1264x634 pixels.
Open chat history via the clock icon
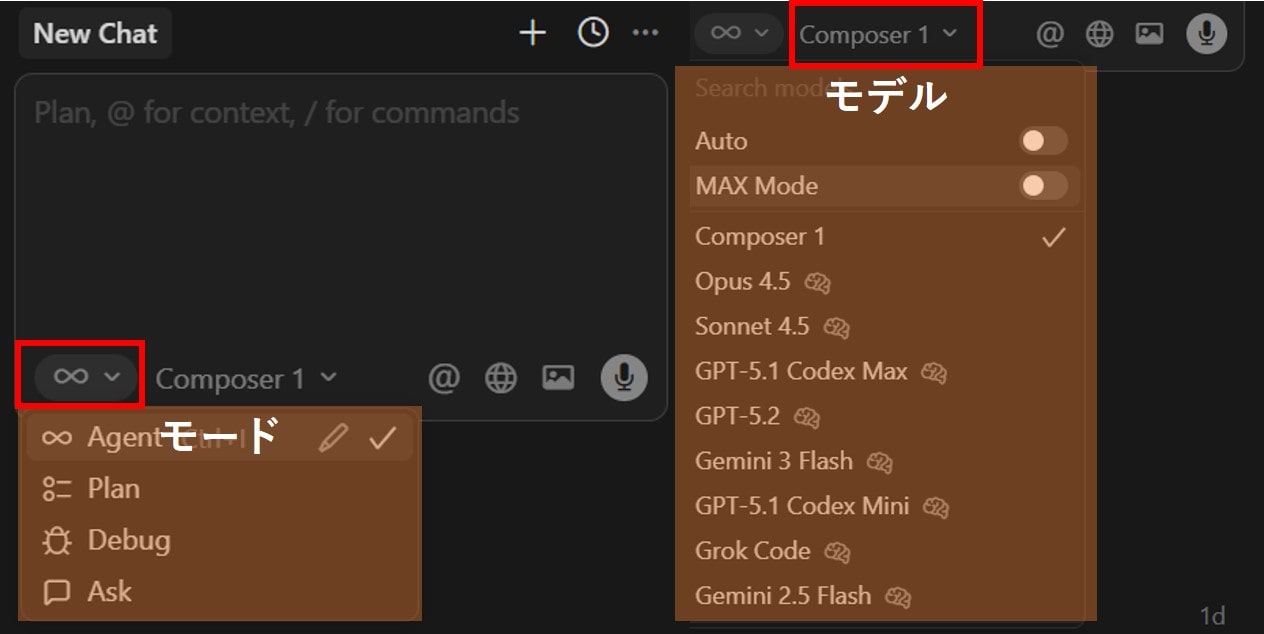click(592, 32)
